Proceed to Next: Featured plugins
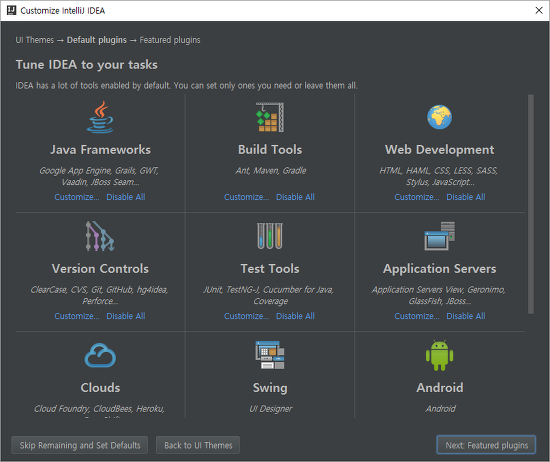This screenshot has width=550, height=462. point(486,445)
